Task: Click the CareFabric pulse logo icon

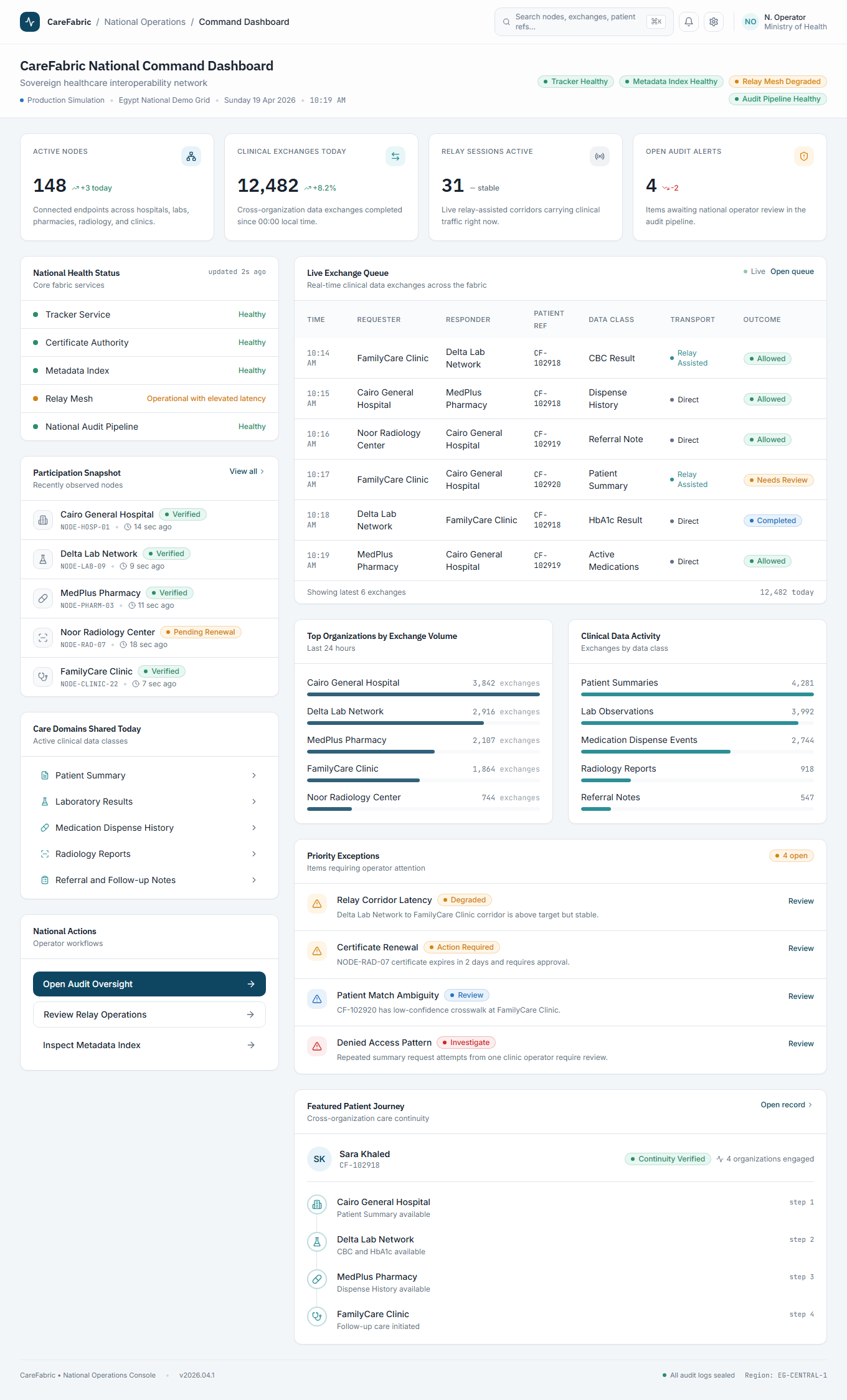Action: [30, 22]
